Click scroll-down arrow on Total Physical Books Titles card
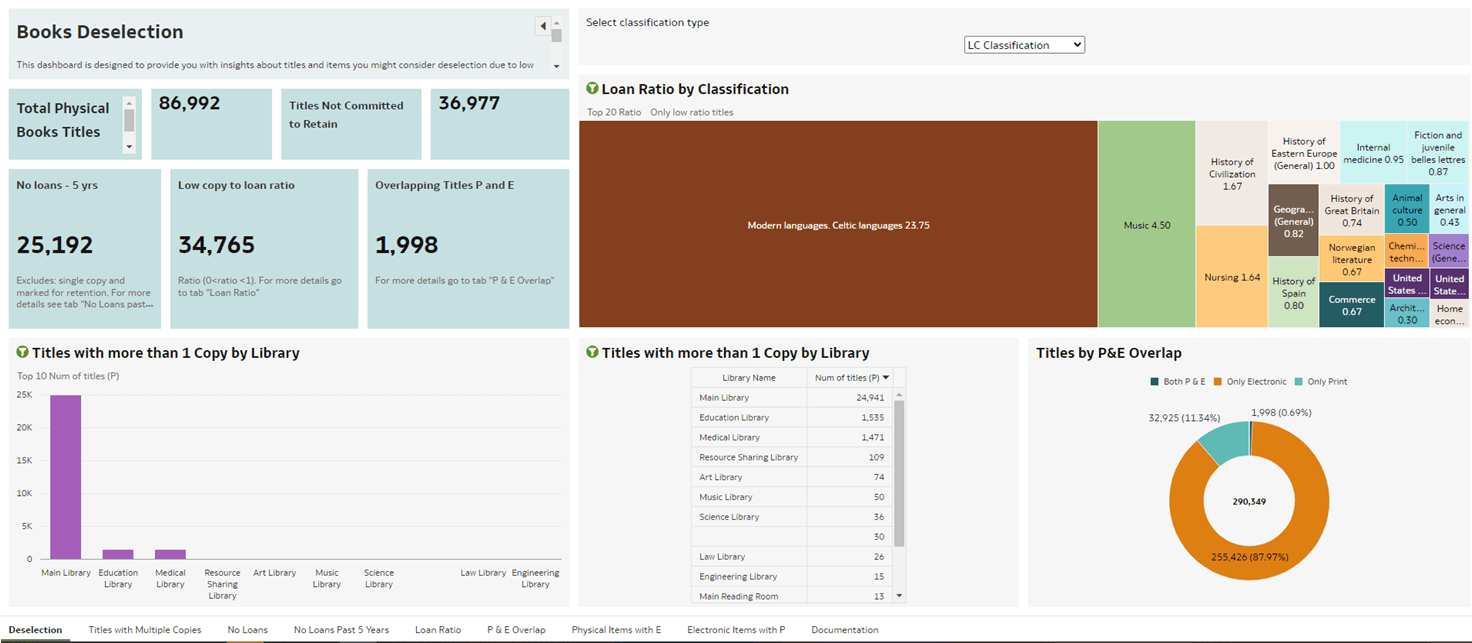This screenshot has height=643, width=1472. point(129,146)
